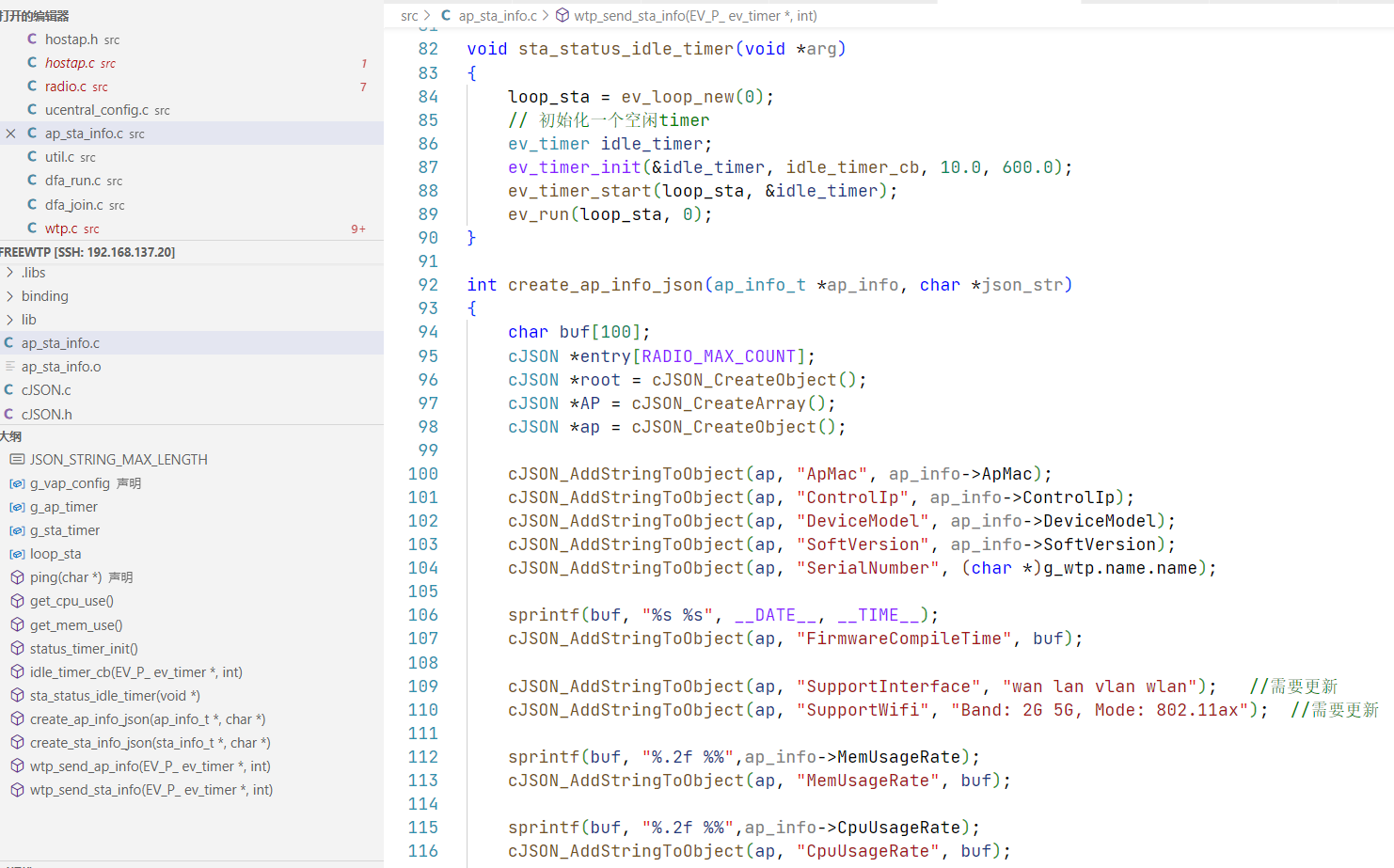The image size is (1394, 868).
Task: Click constant icon beside JSON_STRING_MAX_LENGTH
Action: (x=17, y=459)
